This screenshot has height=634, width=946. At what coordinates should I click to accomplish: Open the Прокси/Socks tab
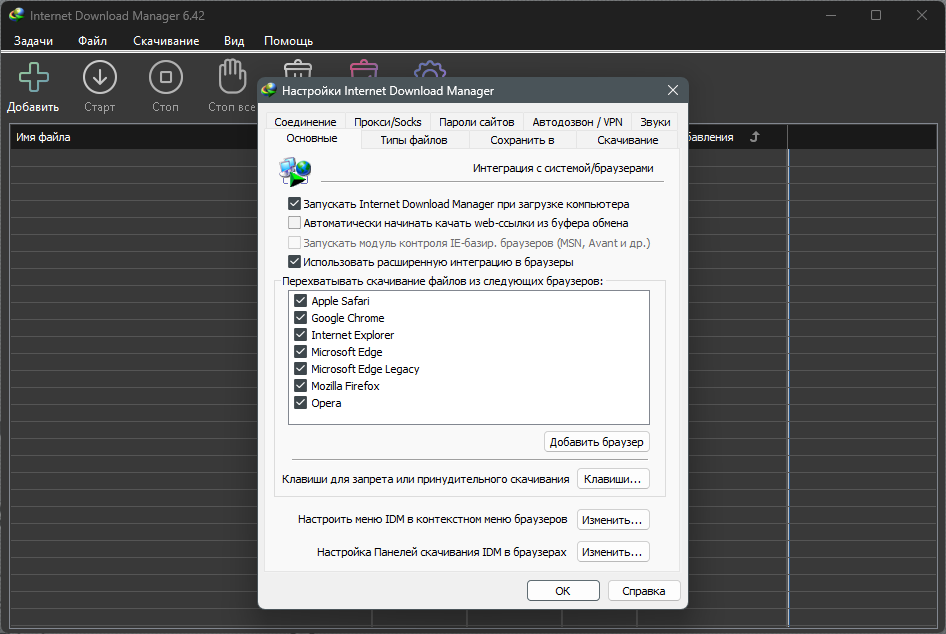coord(388,122)
